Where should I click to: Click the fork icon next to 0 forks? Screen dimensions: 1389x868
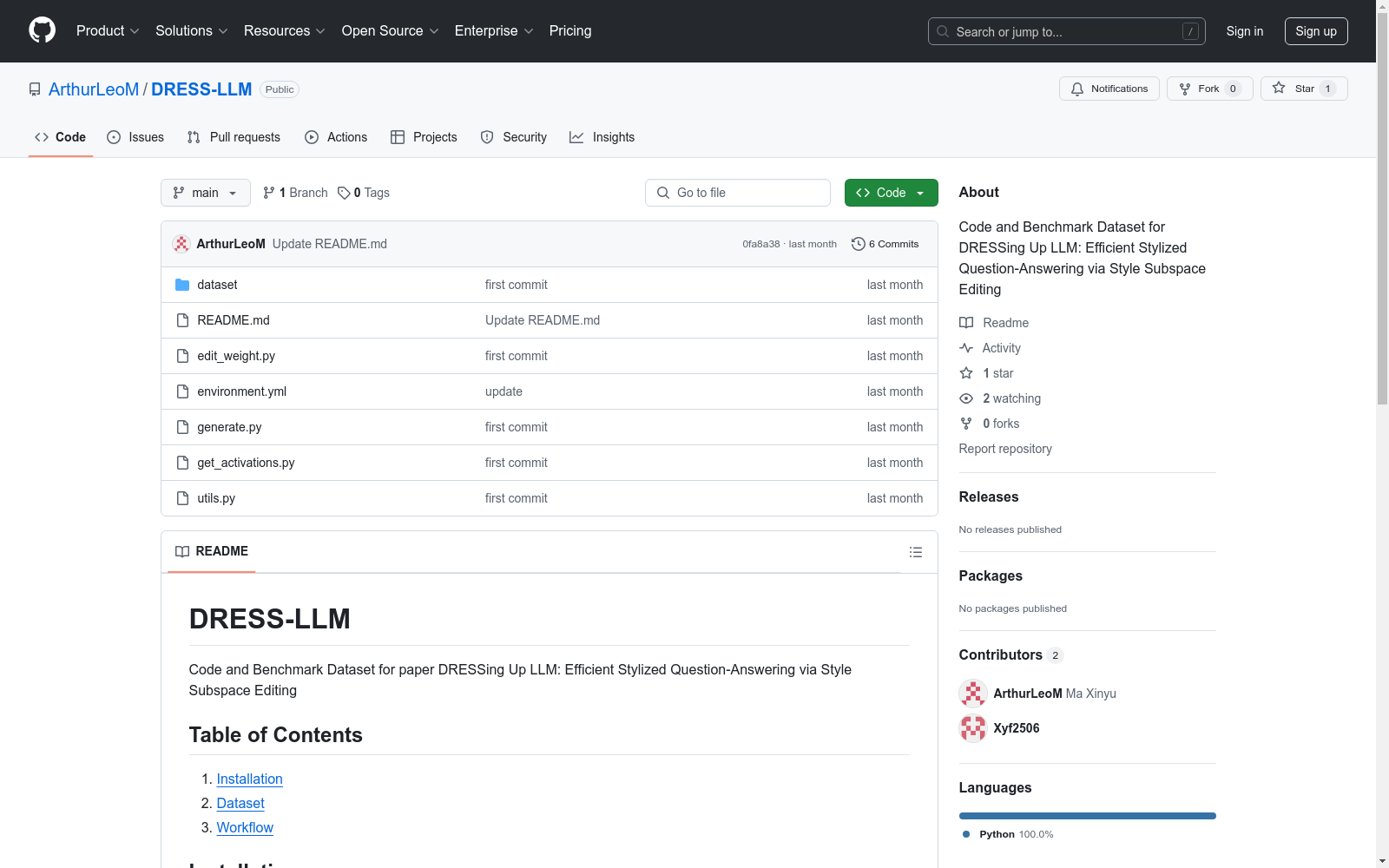(x=966, y=424)
